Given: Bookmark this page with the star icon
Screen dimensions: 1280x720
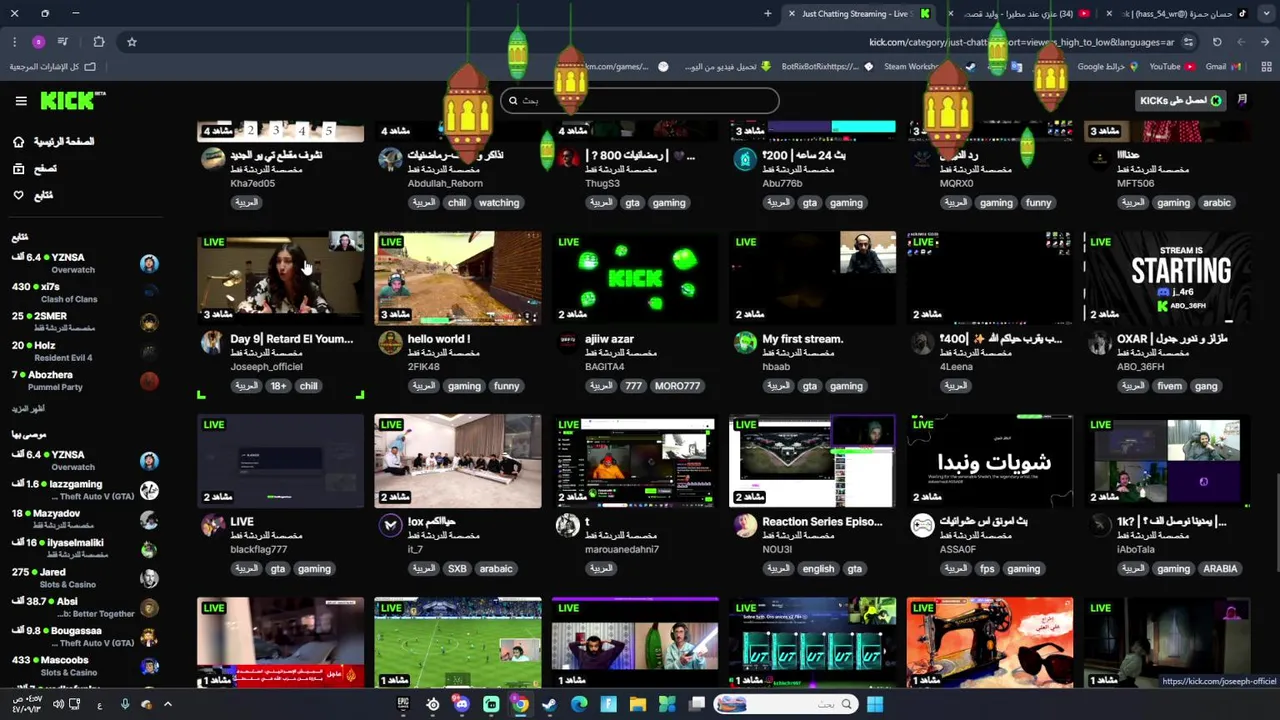Looking at the screenshot, I should 132,42.
